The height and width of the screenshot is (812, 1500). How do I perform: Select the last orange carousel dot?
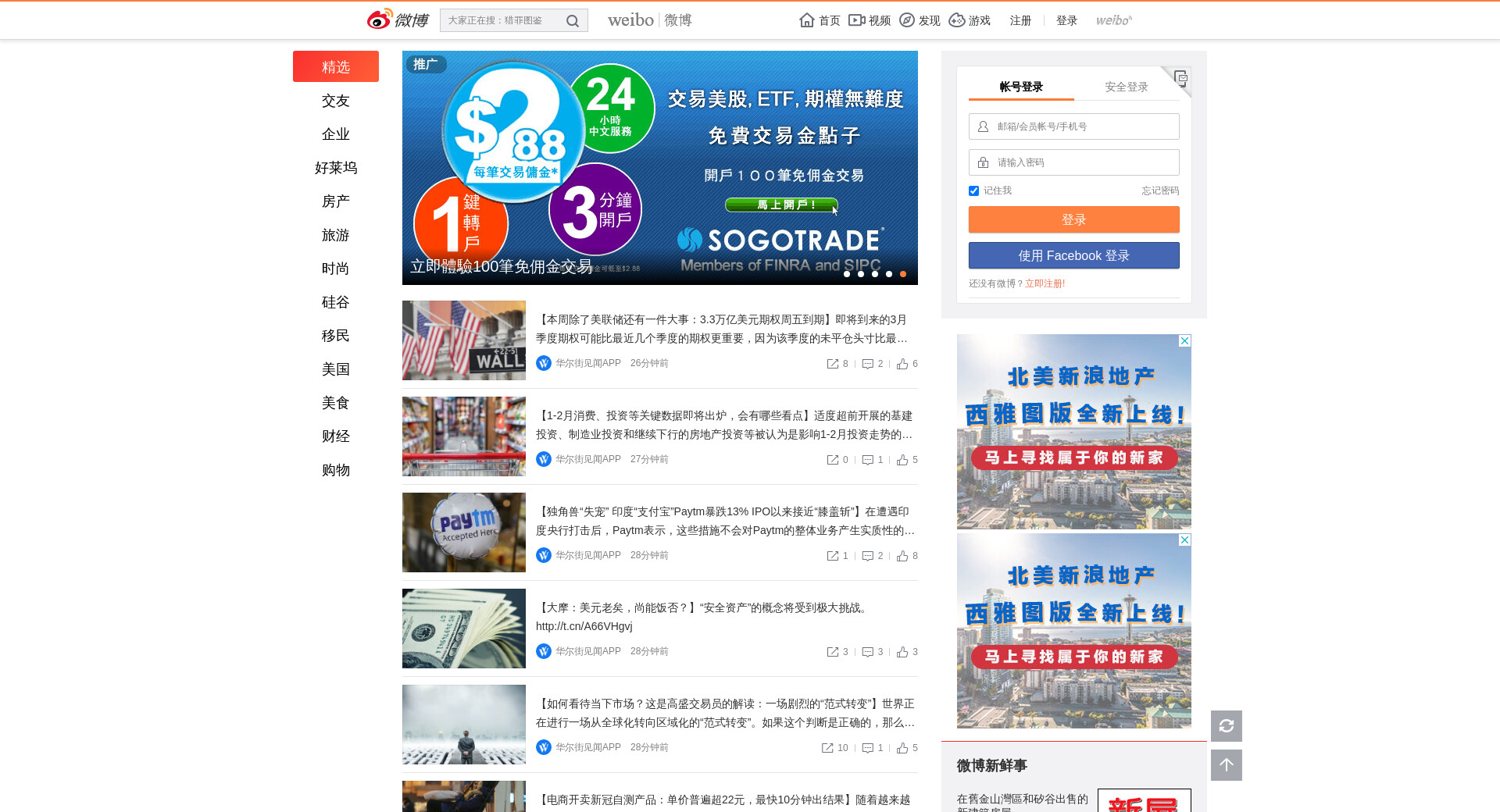coord(903,274)
